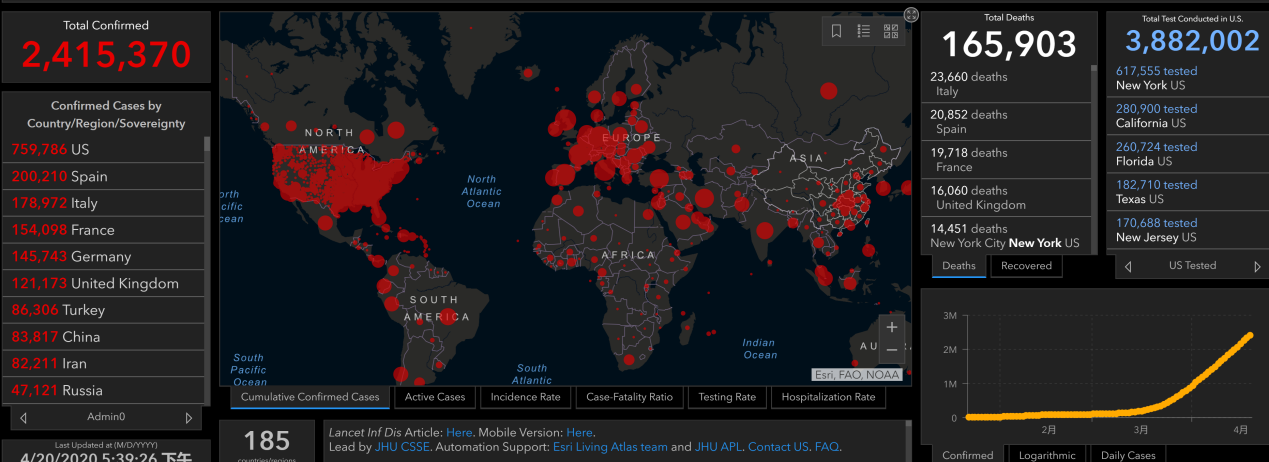Screen dimensions: 1269x462
Task: View the Daily Cases chart tab
Action: tap(1127, 455)
